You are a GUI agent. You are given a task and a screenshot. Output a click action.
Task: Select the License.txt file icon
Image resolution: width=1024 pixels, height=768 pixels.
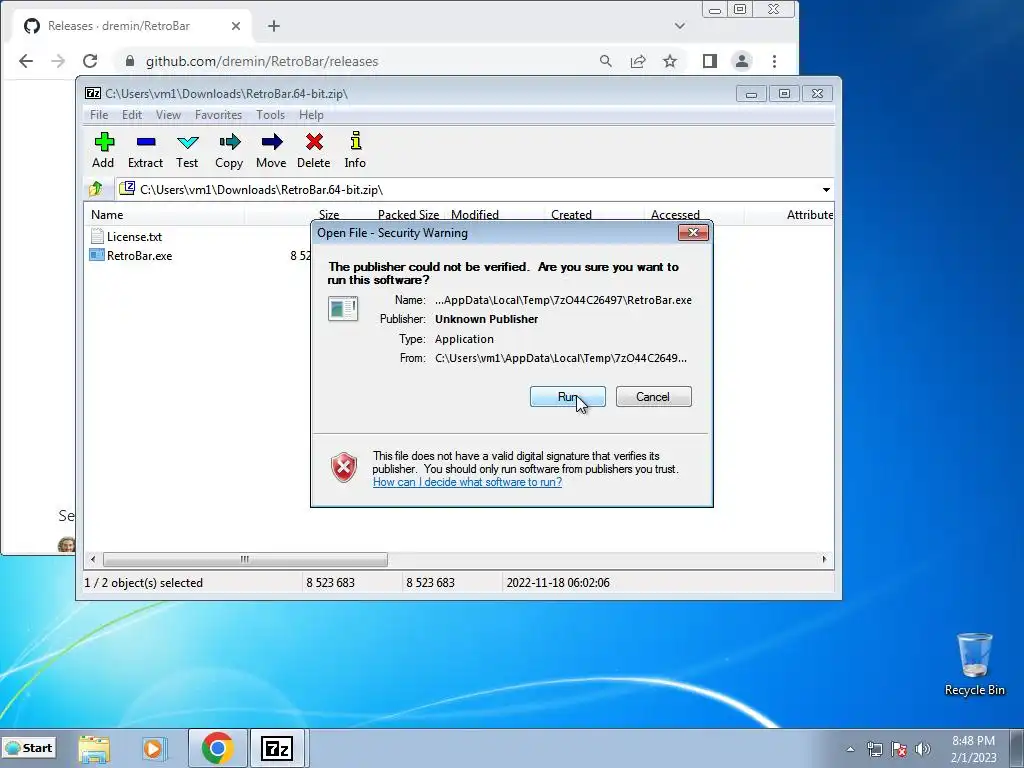[x=97, y=236]
